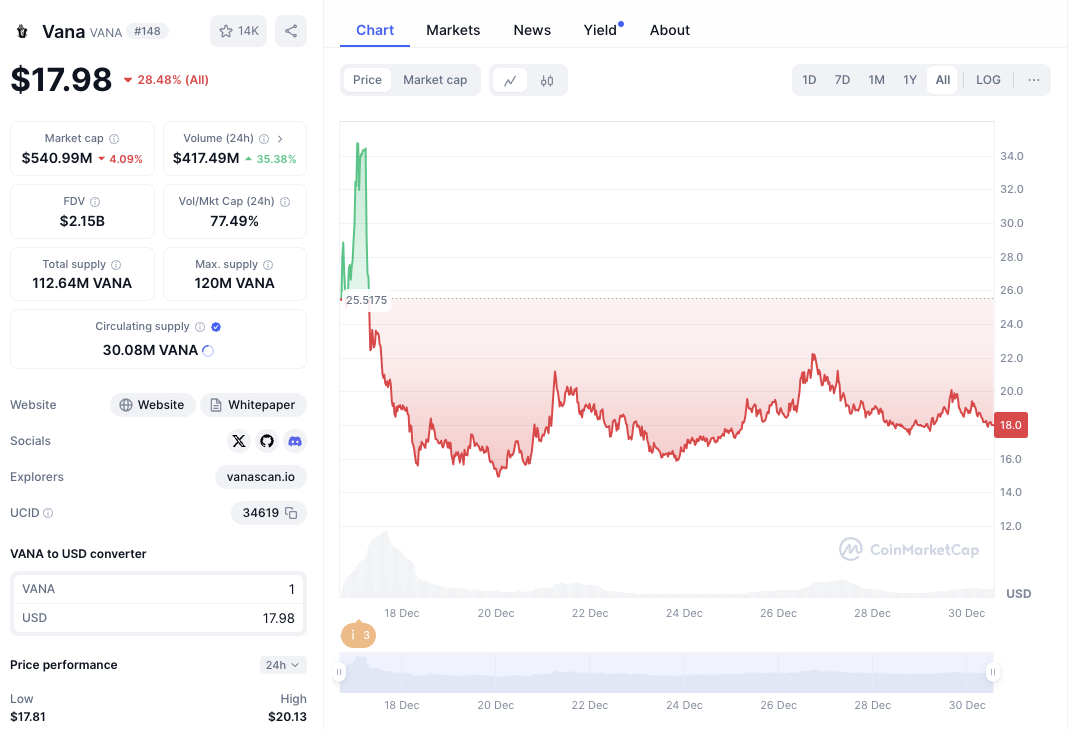Switch to candlestick chart view
The image size is (1068, 730).
[547, 80]
